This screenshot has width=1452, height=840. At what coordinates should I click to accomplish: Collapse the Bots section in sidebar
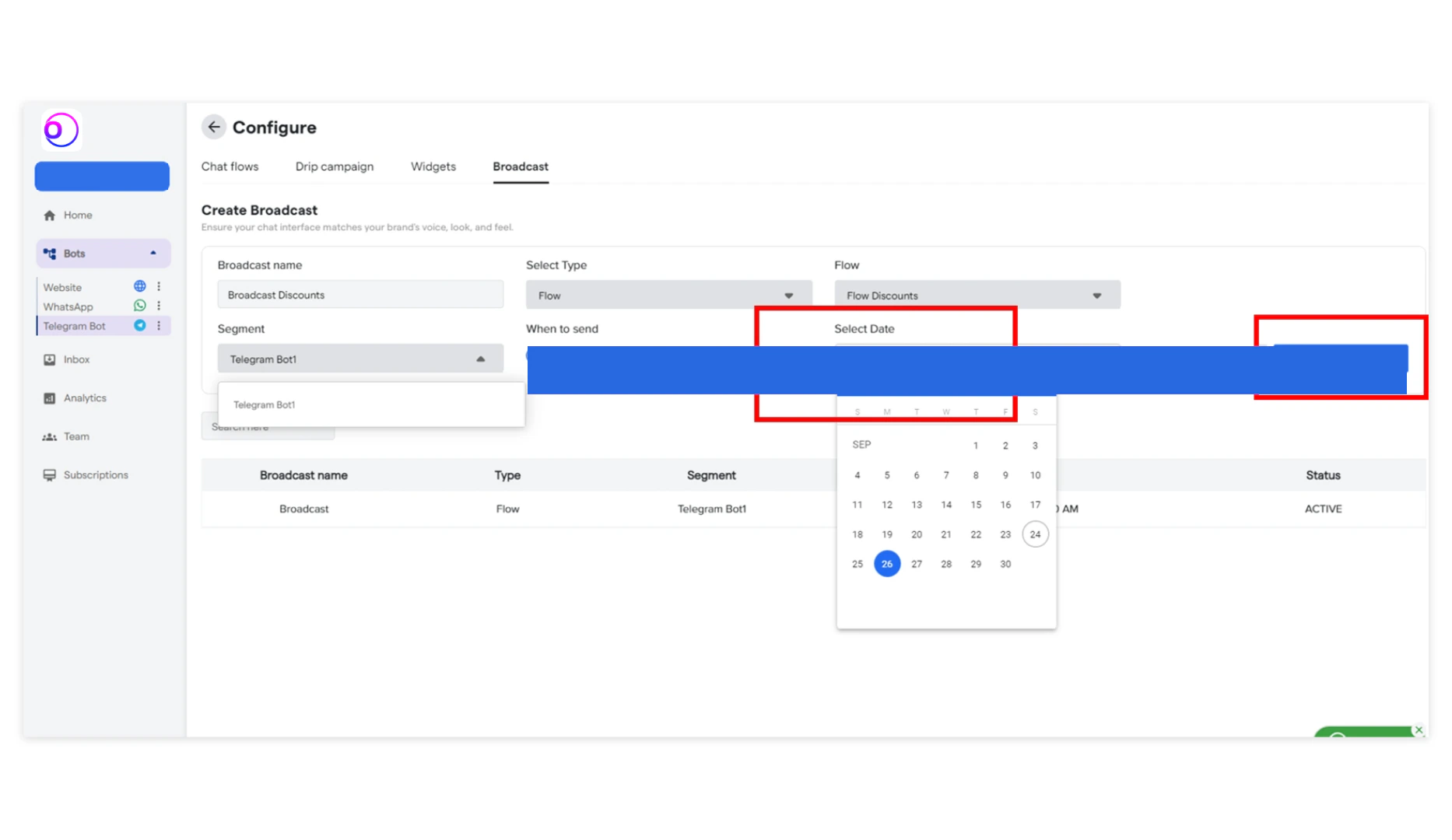[x=153, y=254]
